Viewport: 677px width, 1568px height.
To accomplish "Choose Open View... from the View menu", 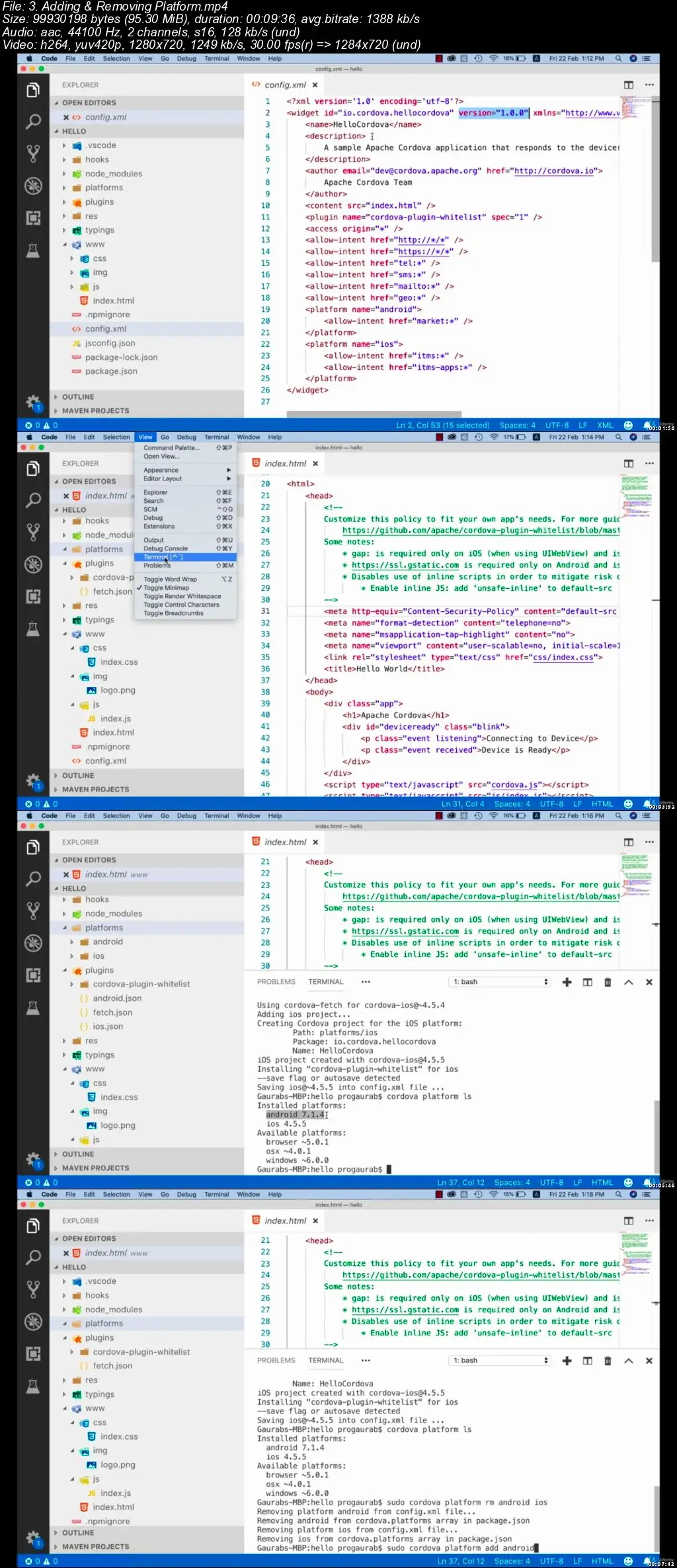I will [185, 457].
